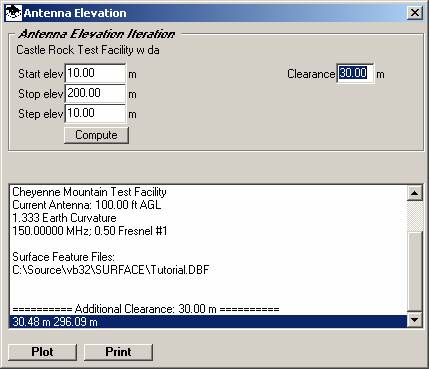Click the Stop elev input field

(x=95, y=93)
